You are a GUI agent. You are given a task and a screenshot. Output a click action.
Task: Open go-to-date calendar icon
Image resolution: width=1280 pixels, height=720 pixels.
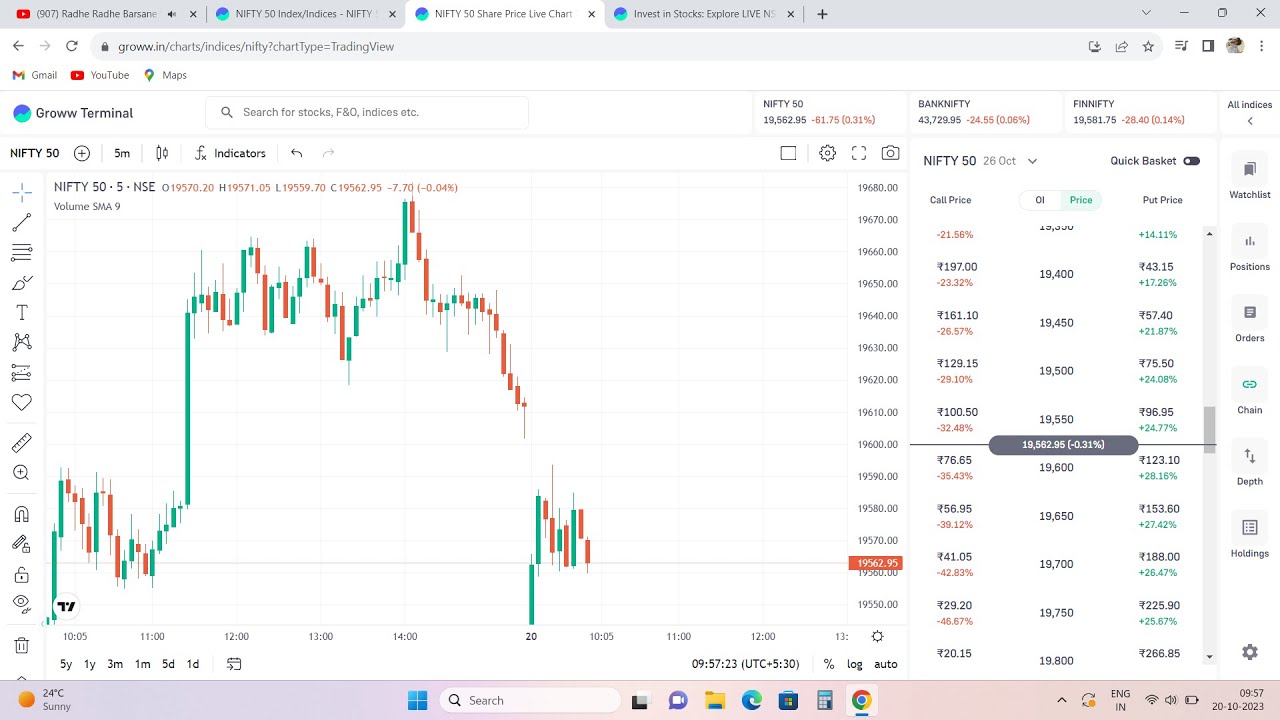pyautogui.click(x=234, y=664)
